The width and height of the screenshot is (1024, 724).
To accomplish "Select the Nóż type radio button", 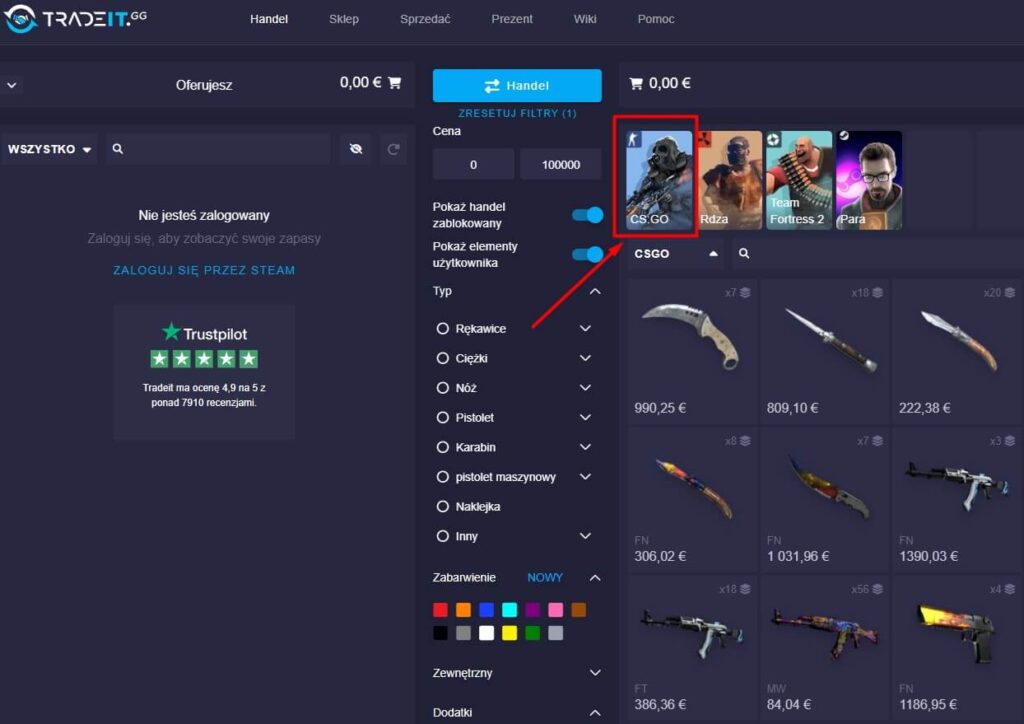I will 443,388.
